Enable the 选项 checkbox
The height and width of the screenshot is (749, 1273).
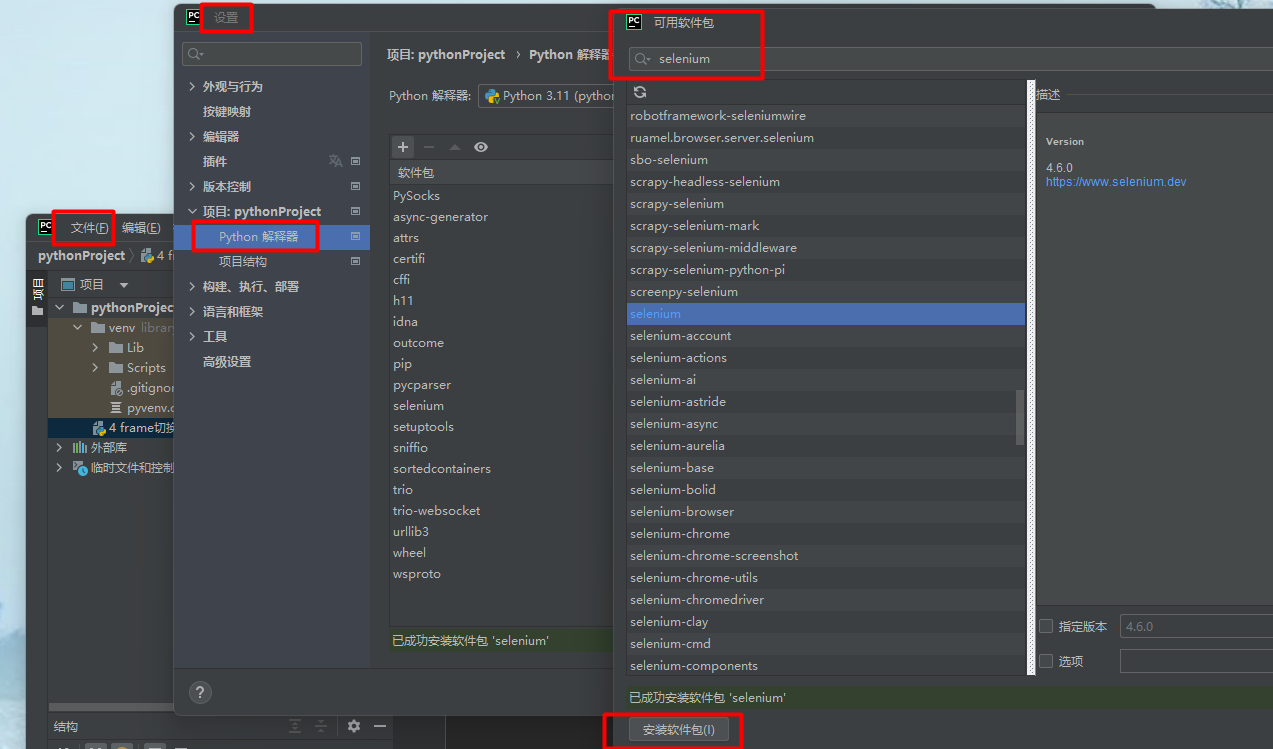pyautogui.click(x=1046, y=661)
